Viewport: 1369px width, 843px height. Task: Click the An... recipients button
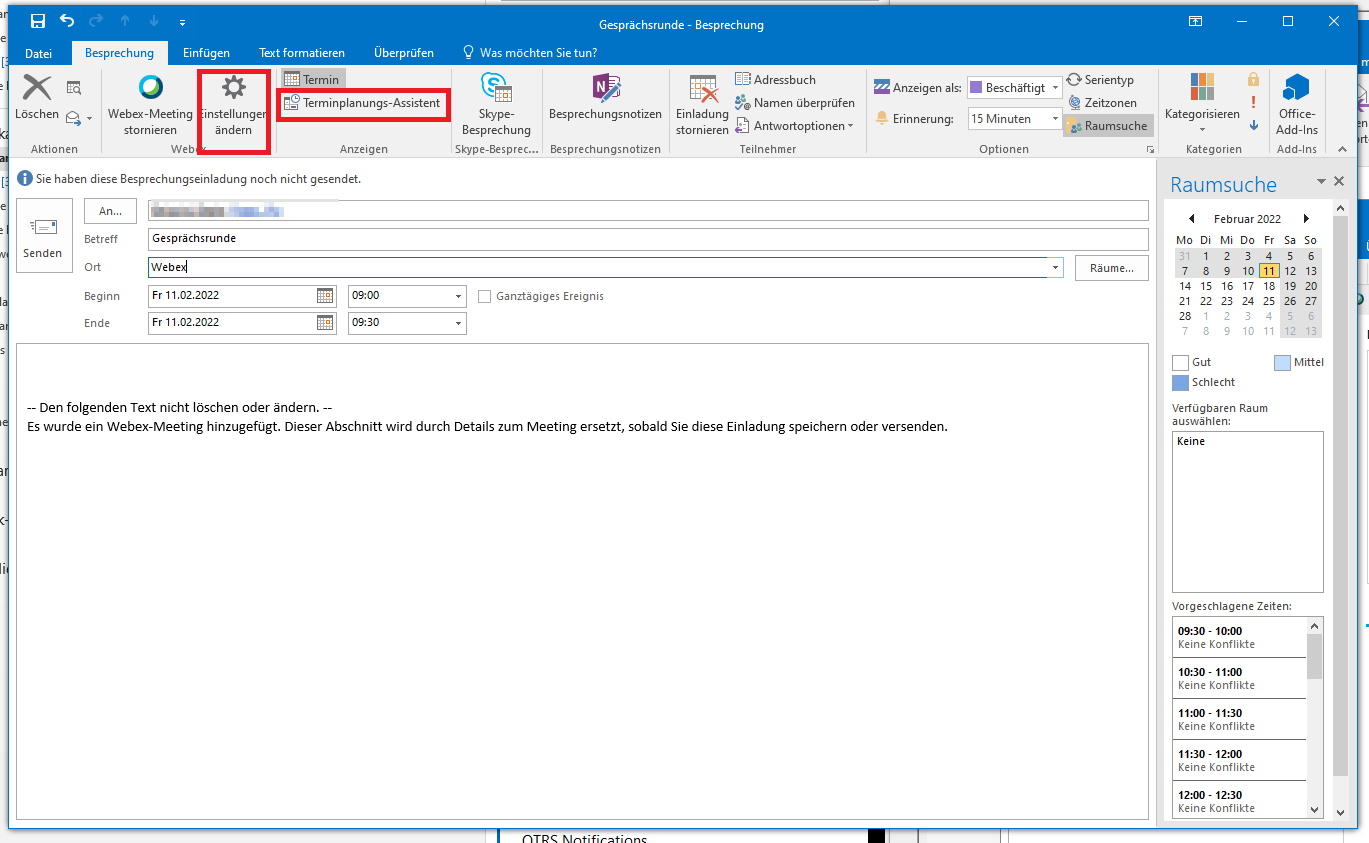pyautogui.click(x=110, y=211)
